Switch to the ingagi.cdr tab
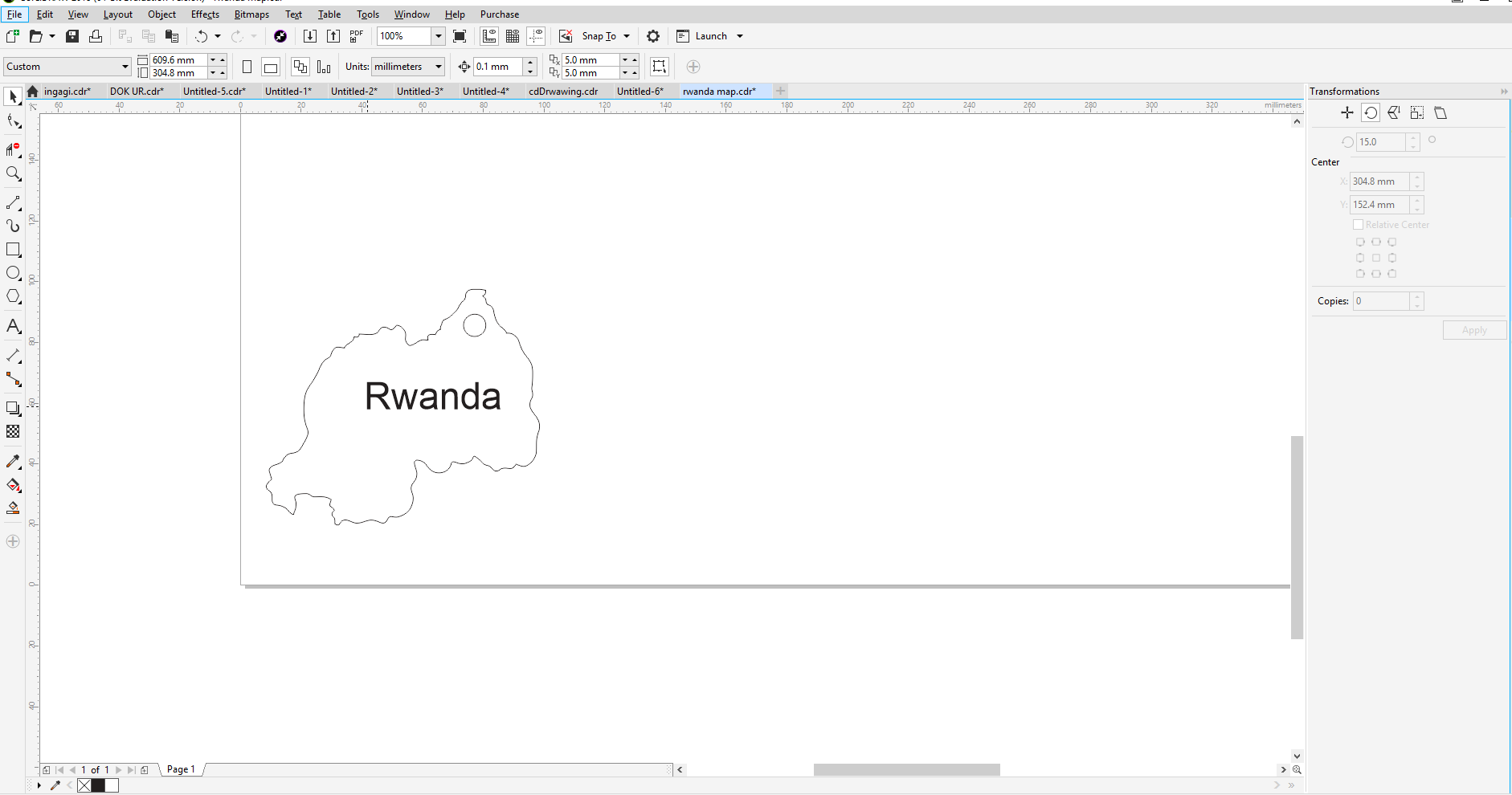This screenshot has width=1512, height=795. tap(67, 92)
